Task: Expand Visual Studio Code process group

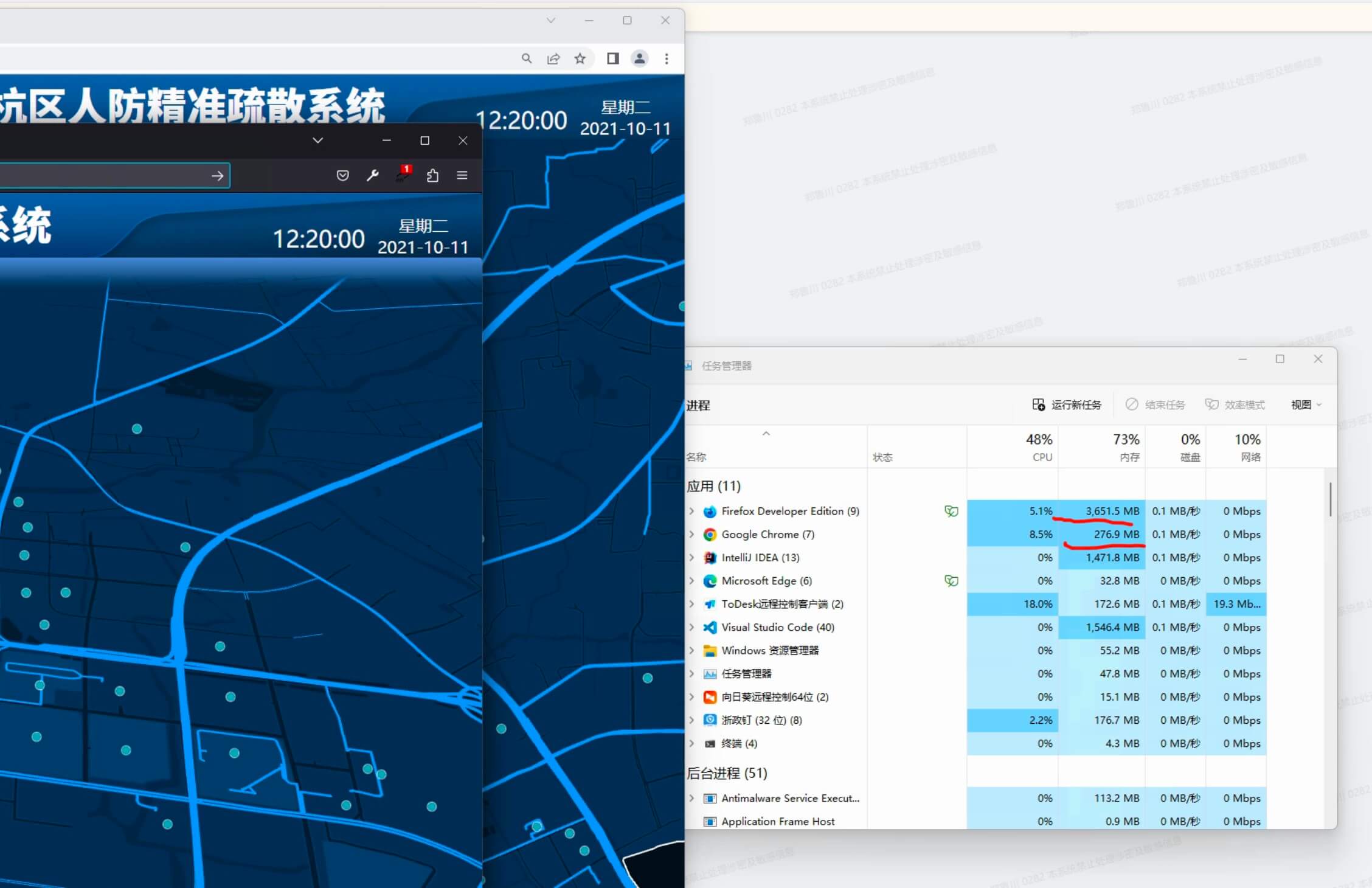Action: [x=691, y=627]
